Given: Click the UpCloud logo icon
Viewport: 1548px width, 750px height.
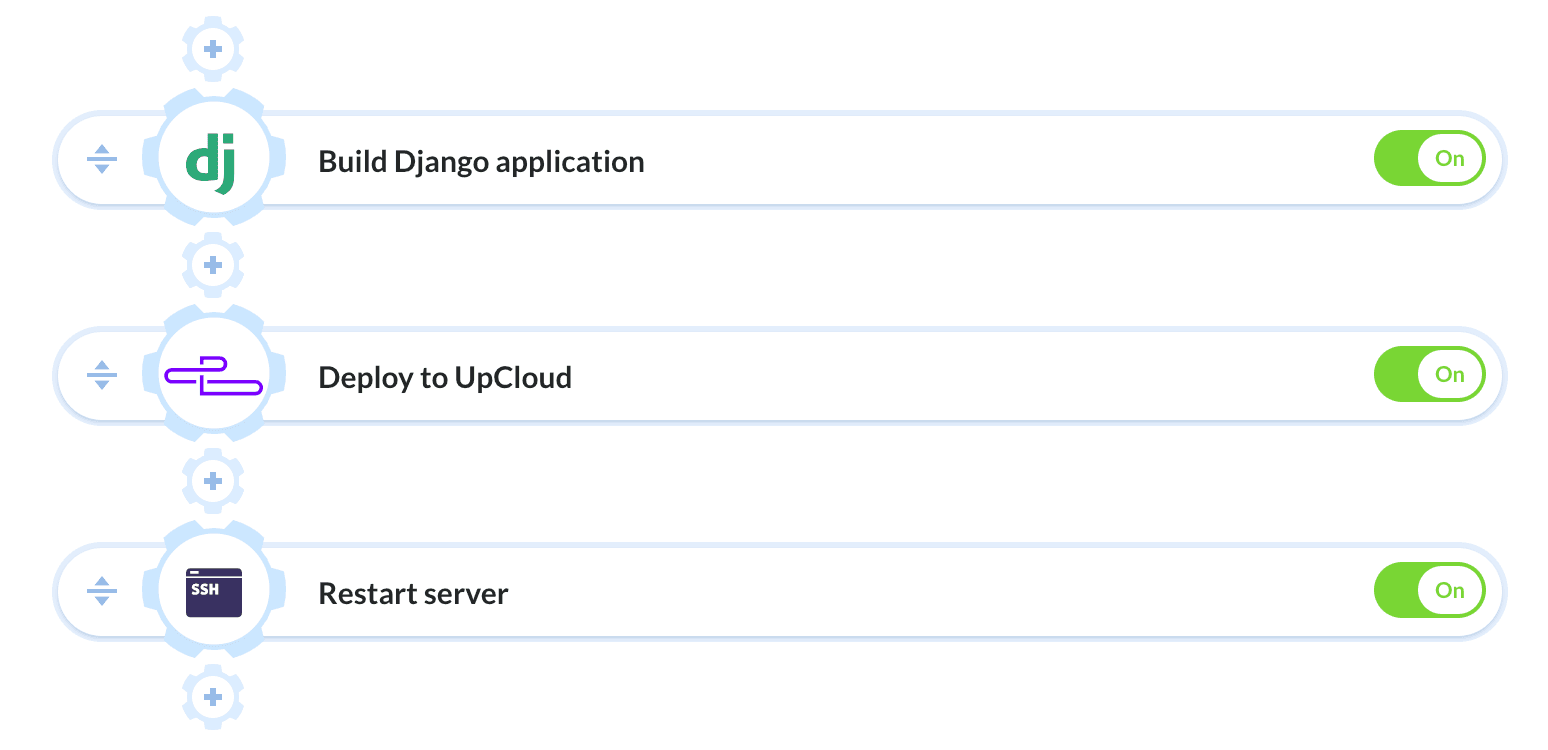Looking at the screenshot, I should point(213,376).
